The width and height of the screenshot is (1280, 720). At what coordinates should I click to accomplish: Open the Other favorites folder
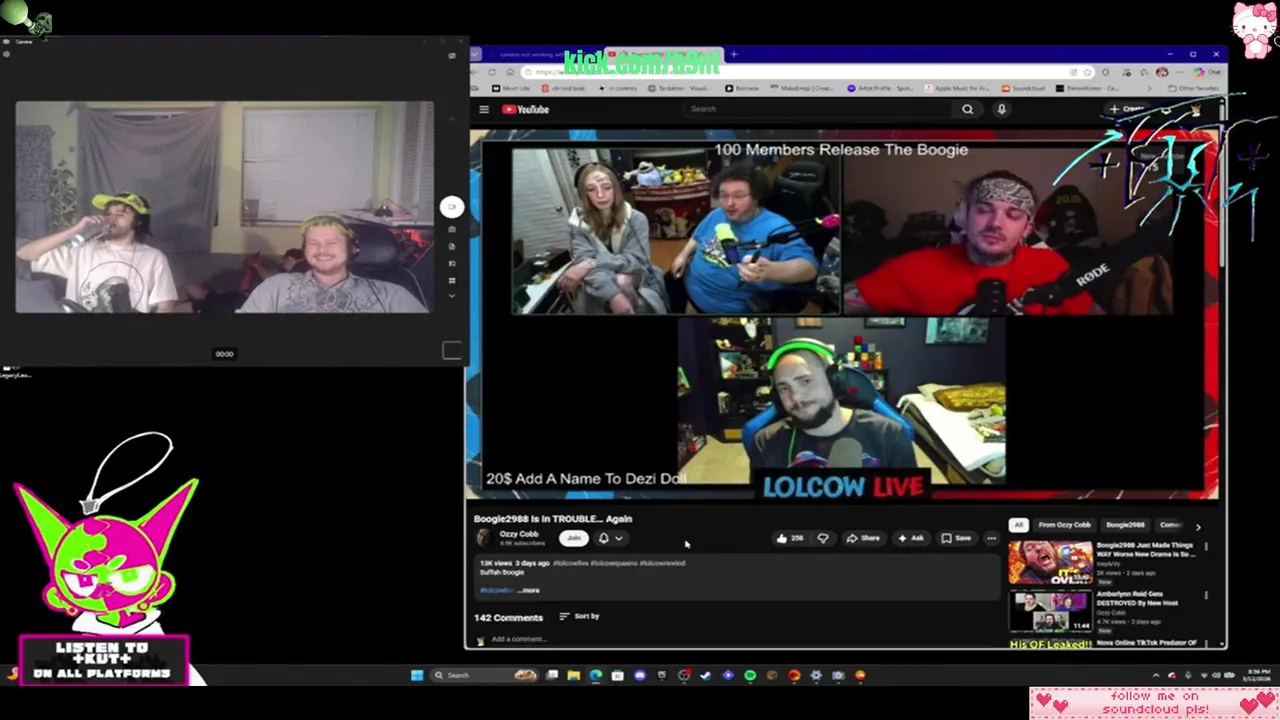[1194, 88]
